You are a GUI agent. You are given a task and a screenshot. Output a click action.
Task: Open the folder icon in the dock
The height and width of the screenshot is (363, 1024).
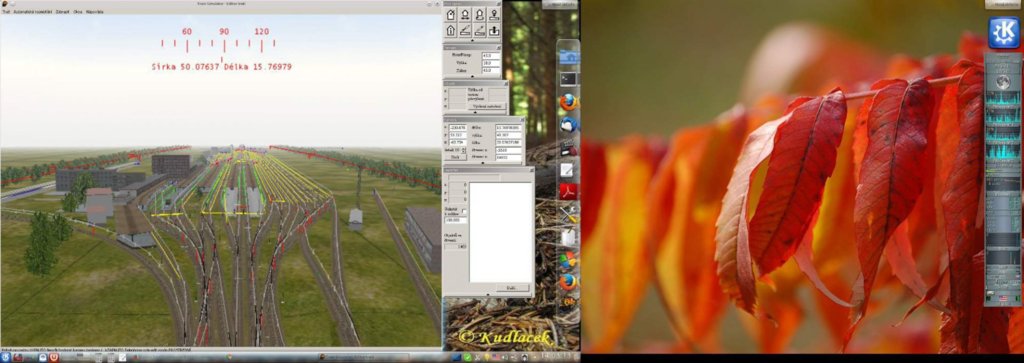pyautogui.click(x=569, y=56)
